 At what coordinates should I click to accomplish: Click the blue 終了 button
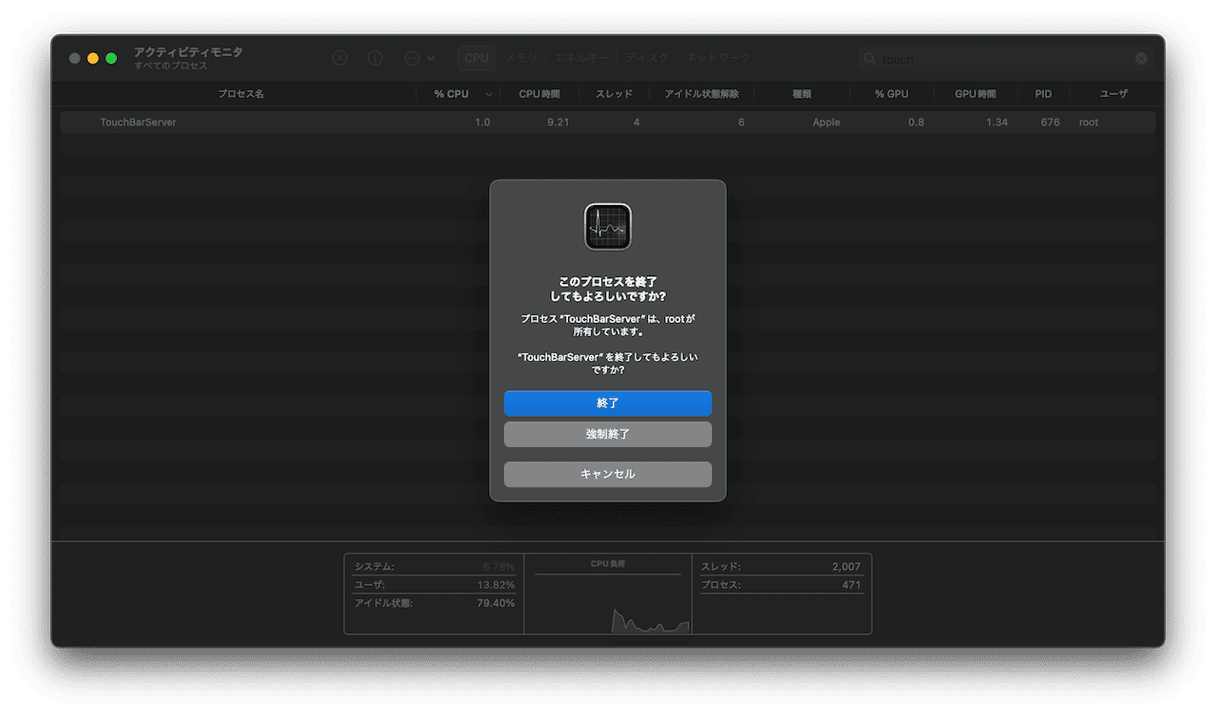coord(608,403)
